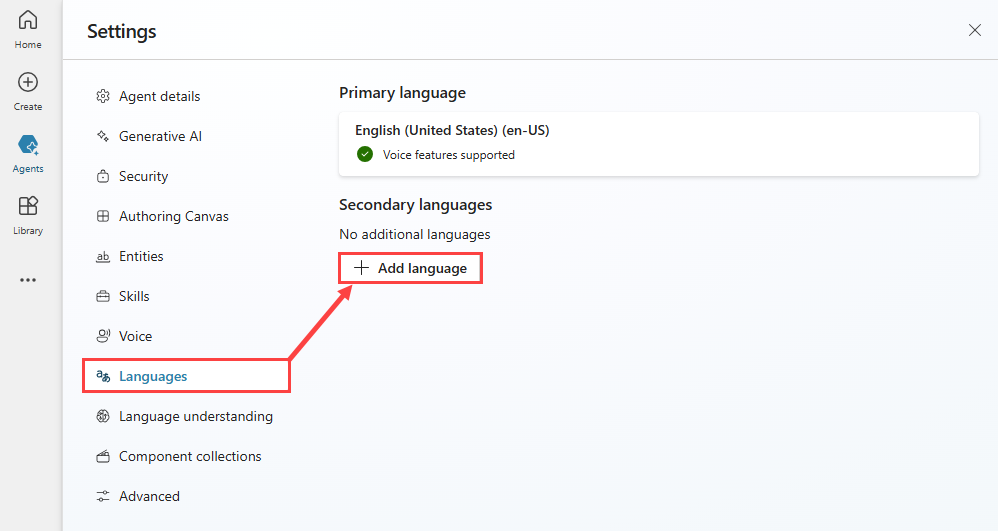Image resolution: width=998 pixels, height=531 pixels.
Task: Click the Voice features supported text
Action: [449, 155]
